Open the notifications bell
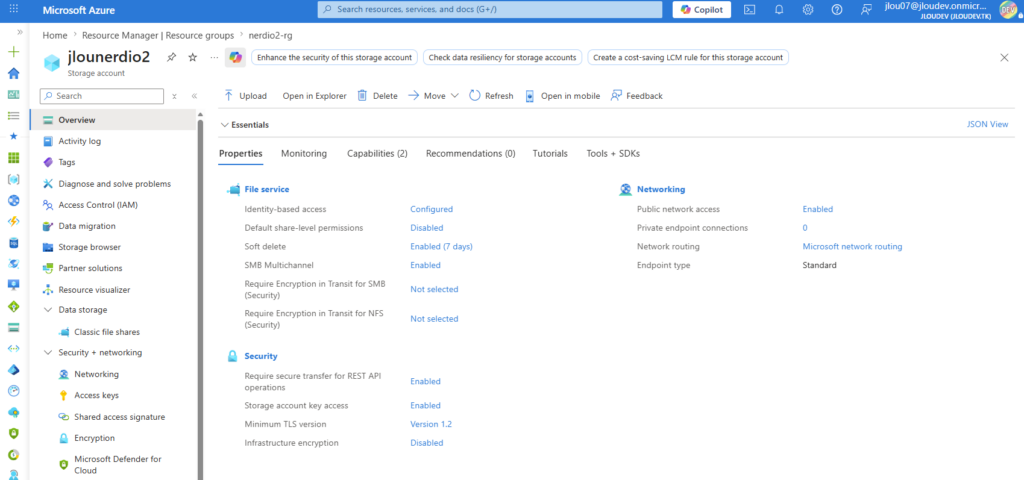 click(x=779, y=10)
